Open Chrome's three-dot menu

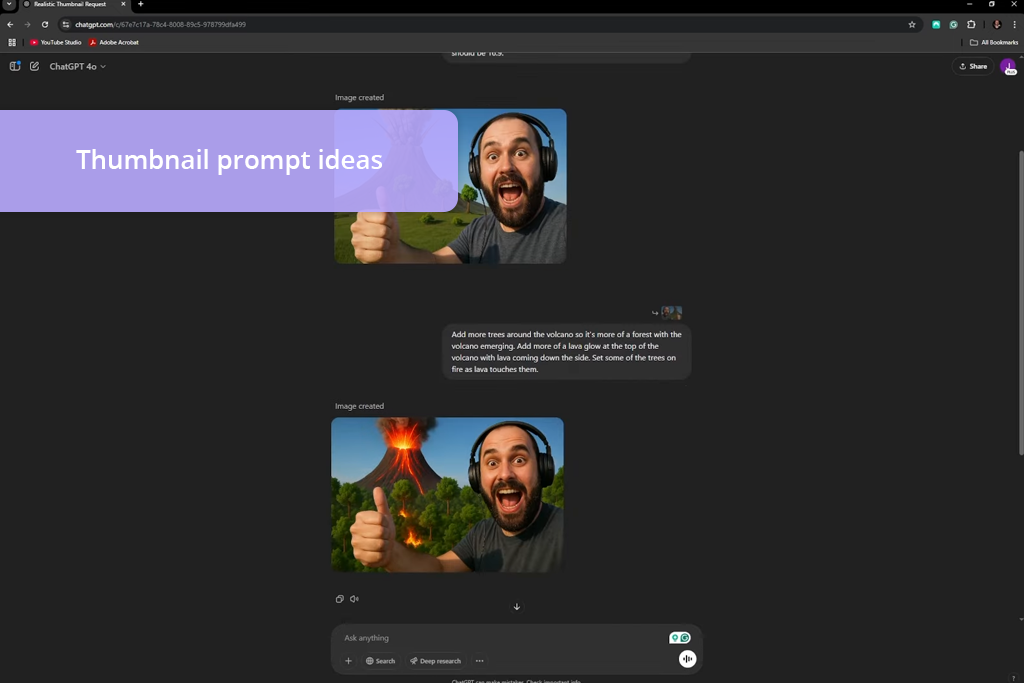pyautogui.click(x=1014, y=24)
